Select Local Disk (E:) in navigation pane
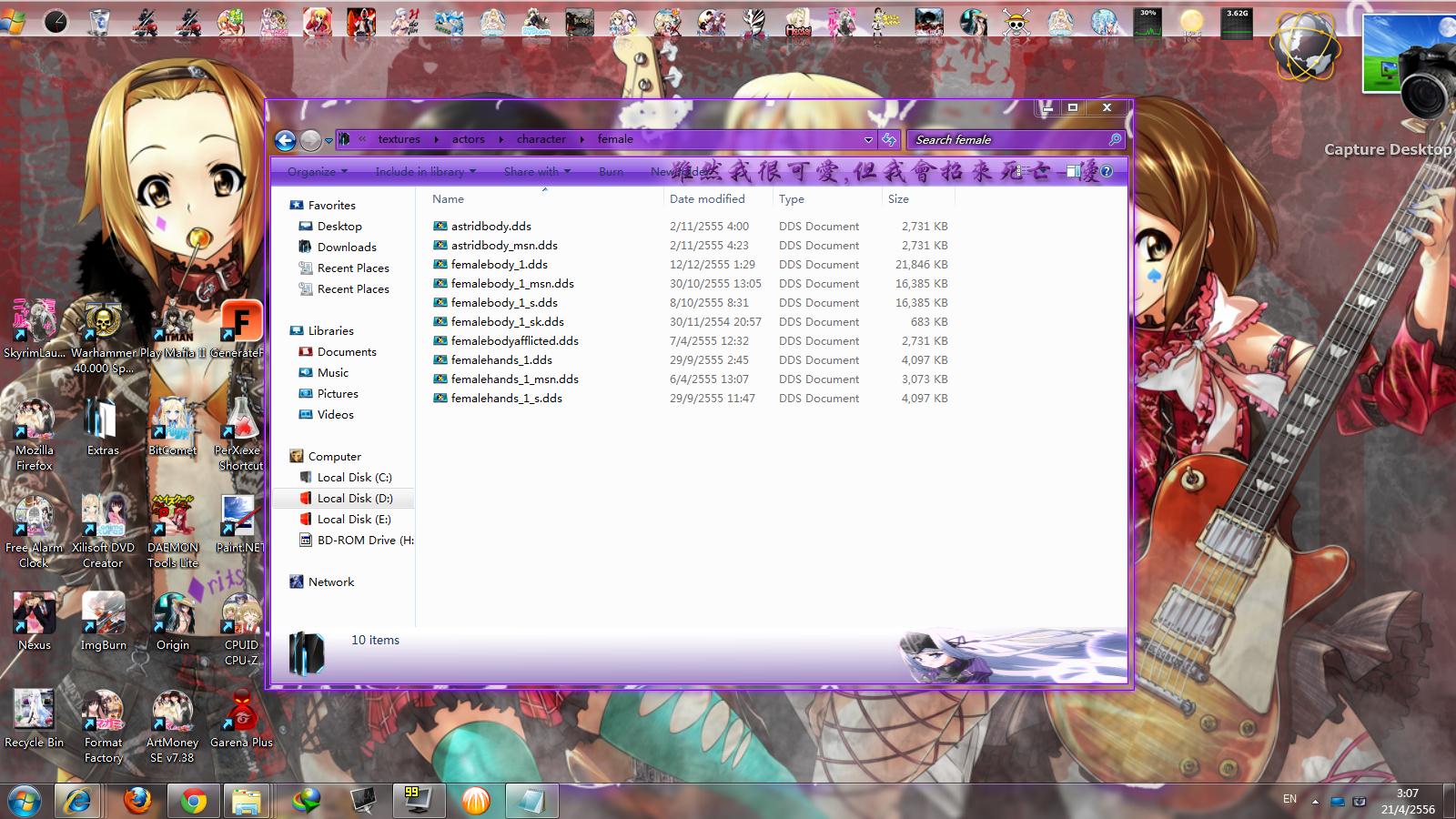1456x819 pixels. tap(354, 519)
